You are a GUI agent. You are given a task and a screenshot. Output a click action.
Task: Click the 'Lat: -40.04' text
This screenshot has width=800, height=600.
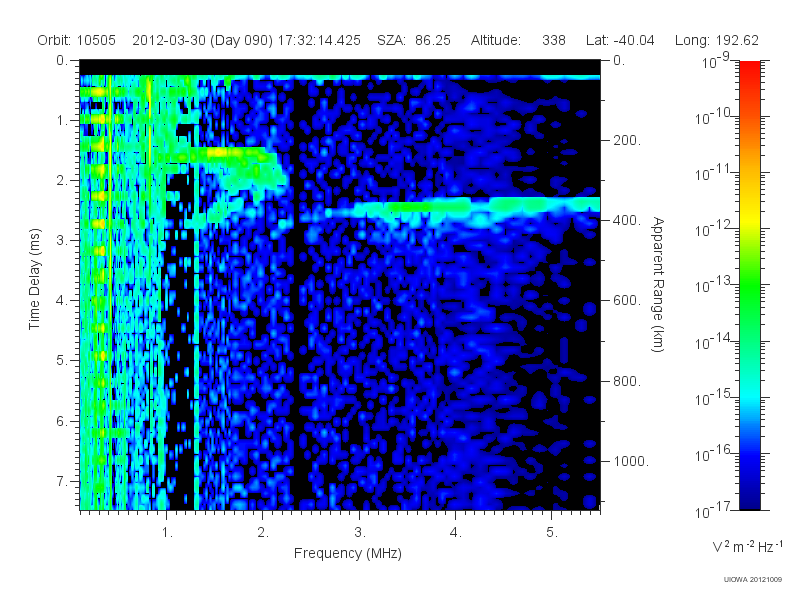coord(620,40)
